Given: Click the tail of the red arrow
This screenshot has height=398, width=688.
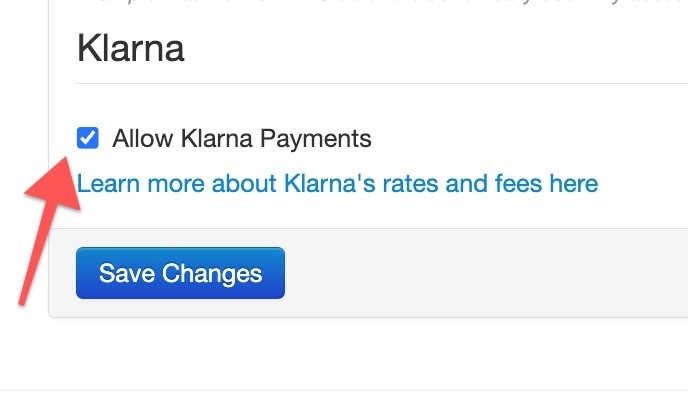Looking at the screenshot, I should click(x=23, y=301).
